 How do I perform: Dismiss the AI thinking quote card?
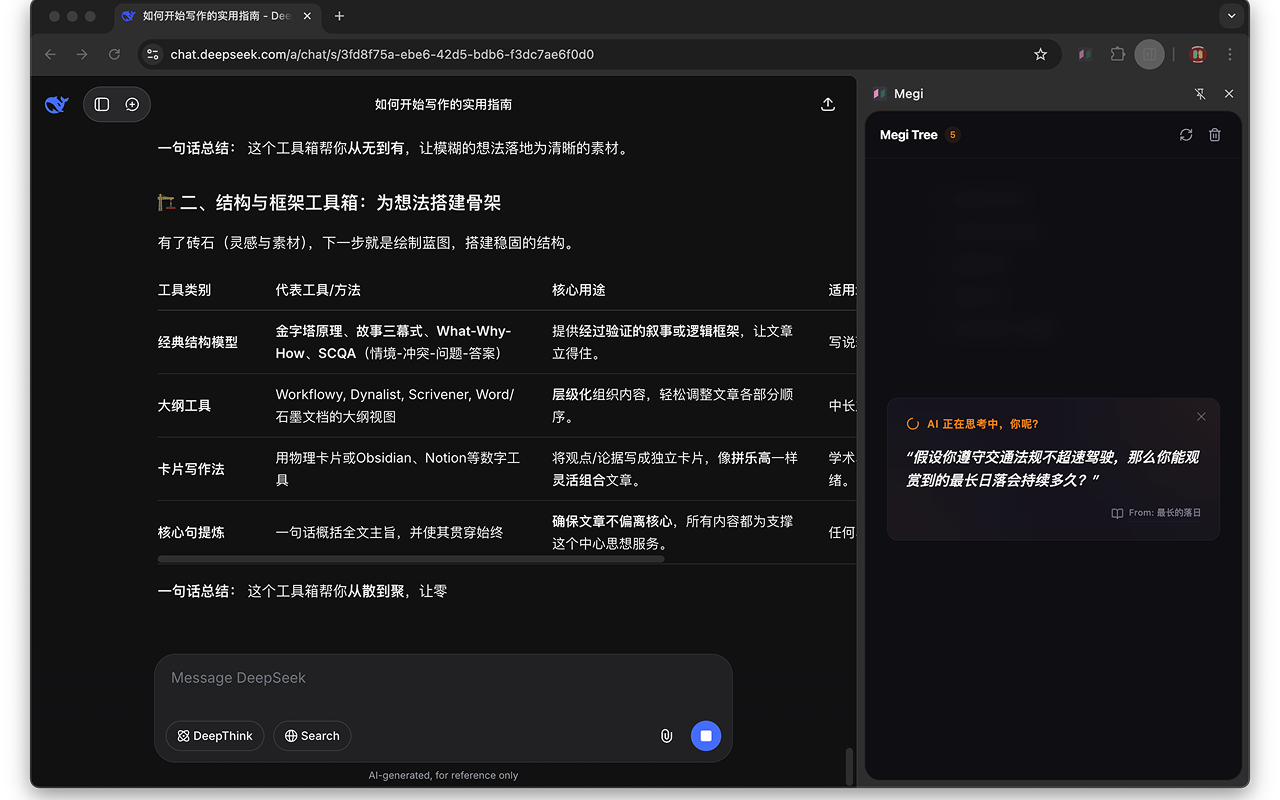pos(1201,417)
